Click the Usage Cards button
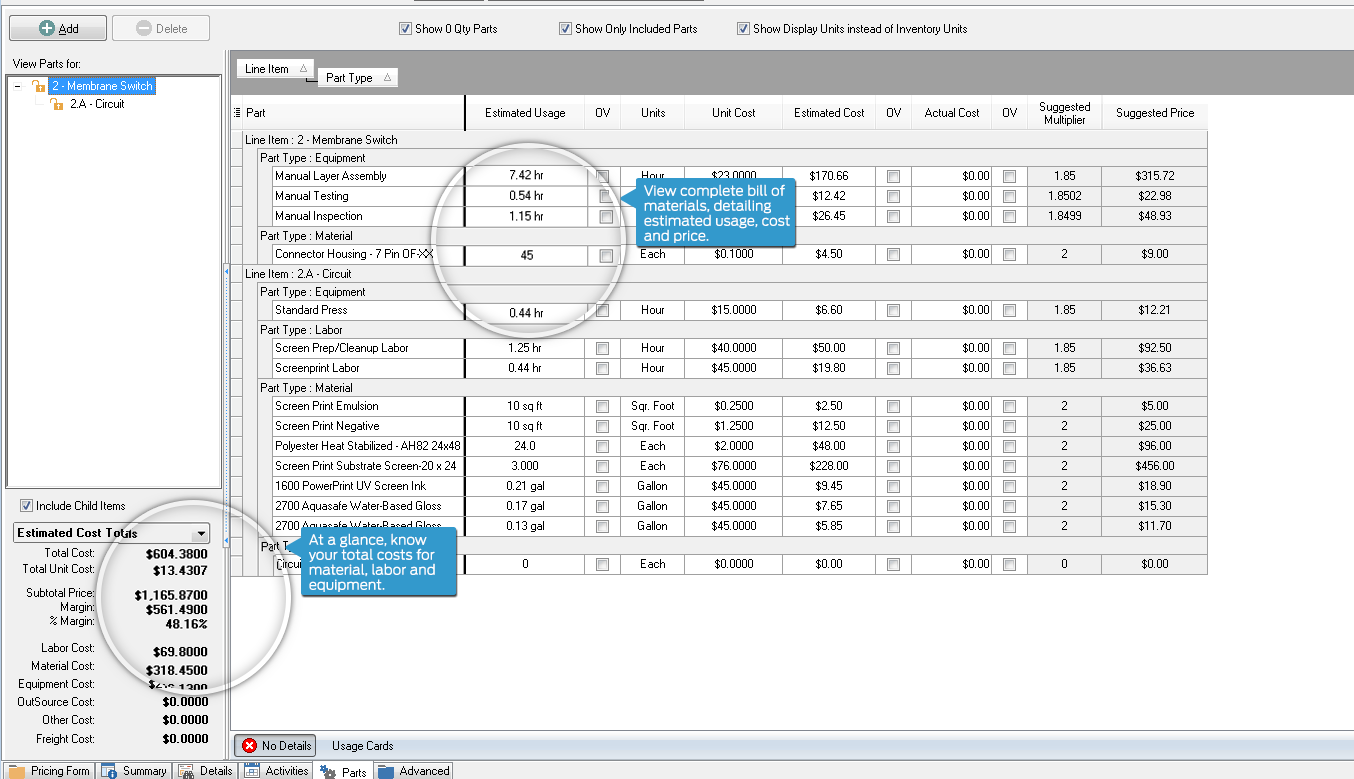 [362, 746]
